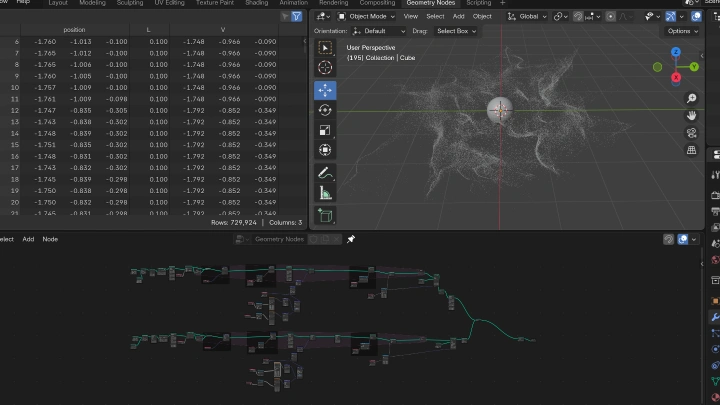The width and height of the screenshot is (720, 405).
Task: Open the View menu in 3D viewport
Action: coord(411,17)
